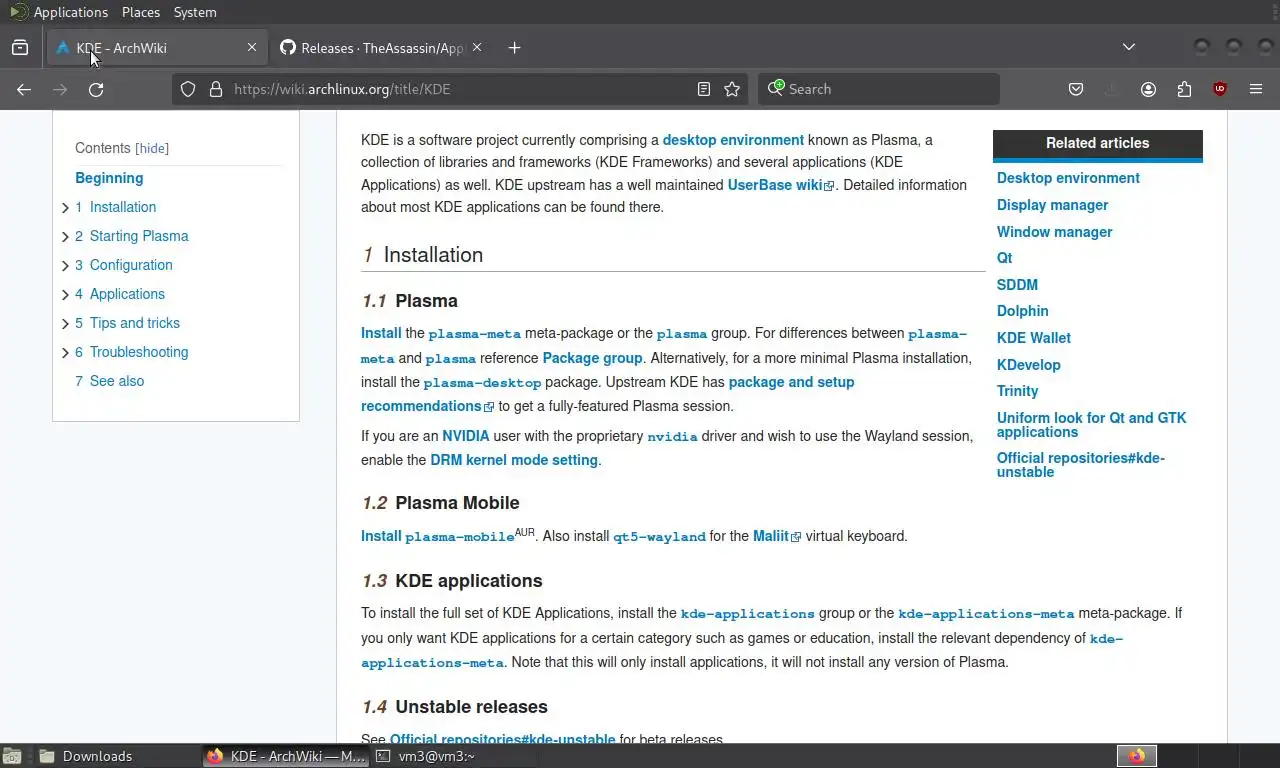Close the Releases GitHub tab

click(x=477, y=47)
